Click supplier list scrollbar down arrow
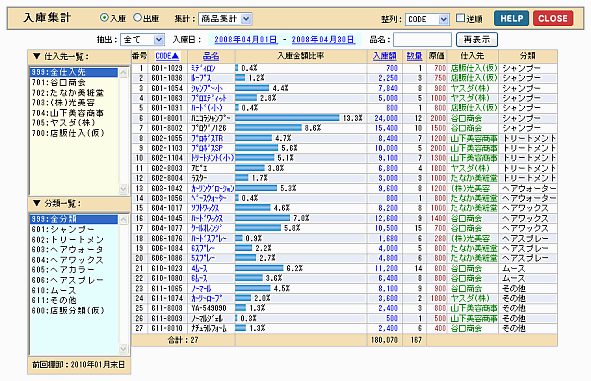Viewport: 591px width, 381px height. click(x=124, y=188)
